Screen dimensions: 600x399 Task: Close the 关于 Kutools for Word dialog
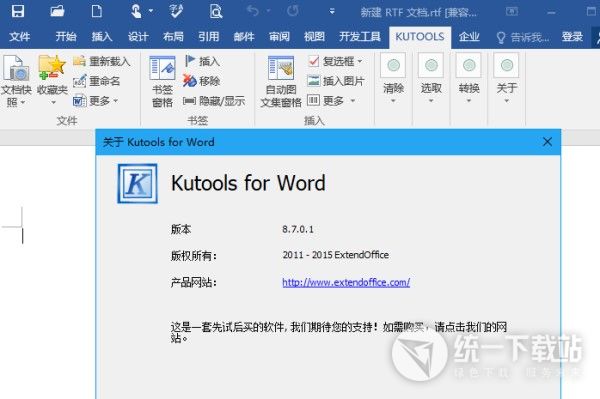pyautogui.click(x=547, y=142)
